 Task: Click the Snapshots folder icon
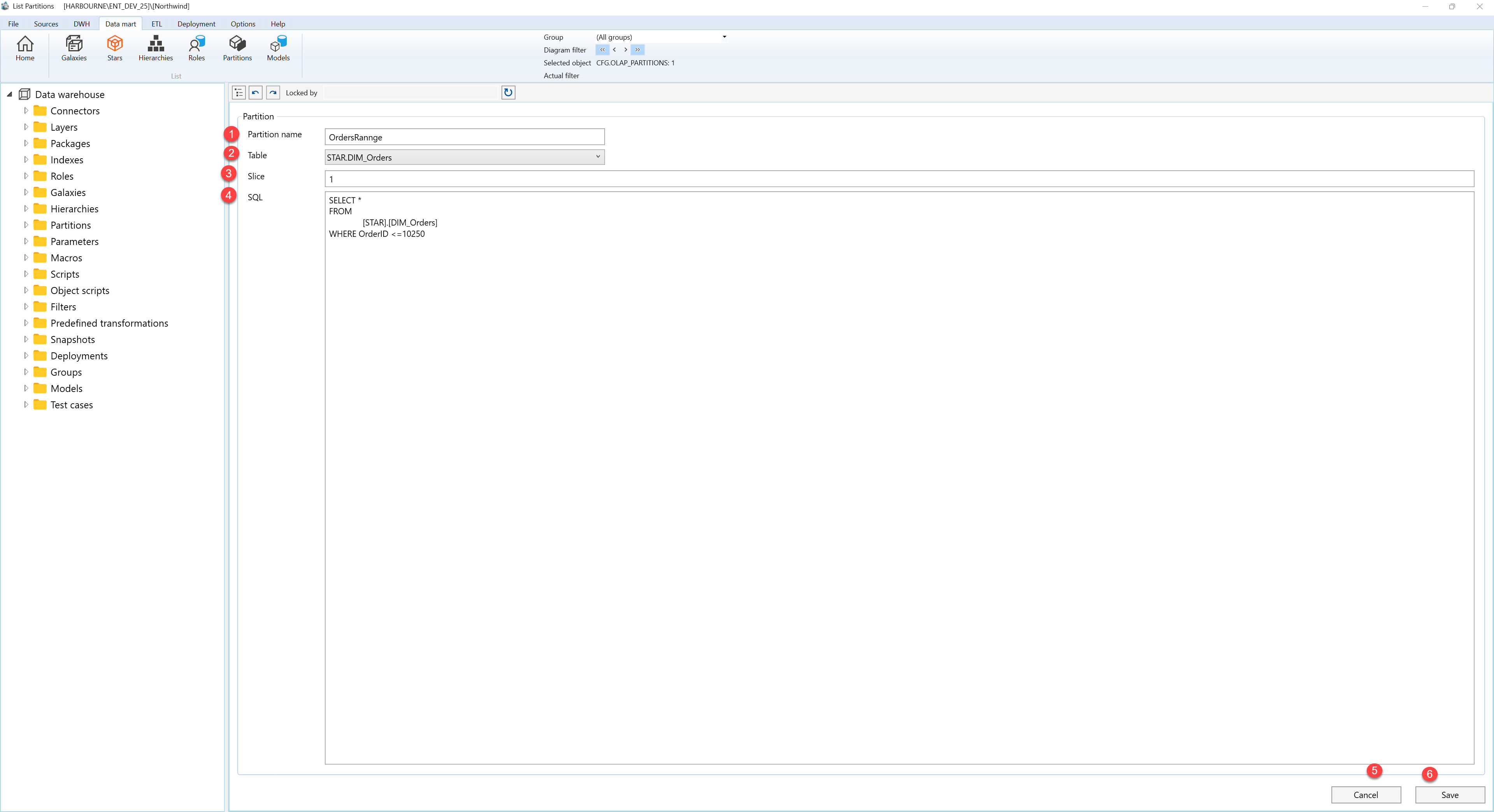pyautogui.click(x=40, y=339)
